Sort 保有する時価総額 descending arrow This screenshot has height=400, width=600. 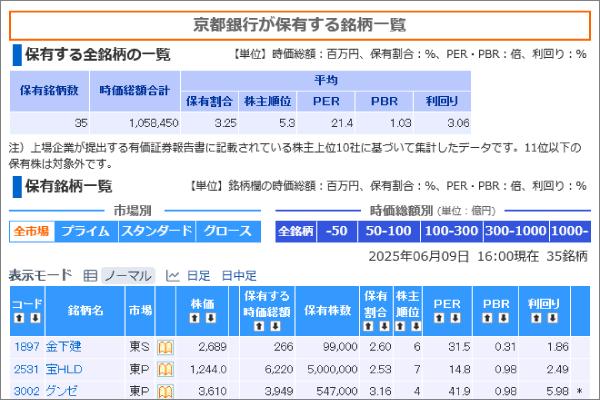(276, 326)
